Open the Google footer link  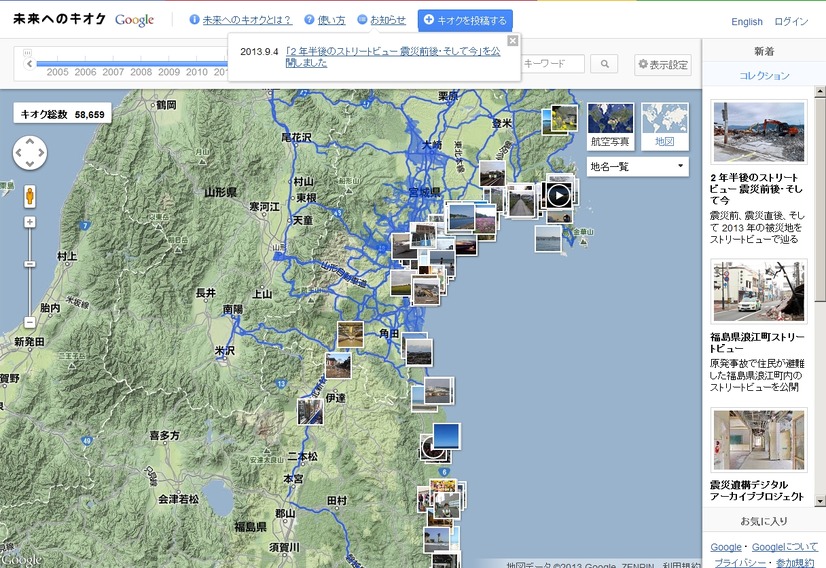[x=725, y=547]
